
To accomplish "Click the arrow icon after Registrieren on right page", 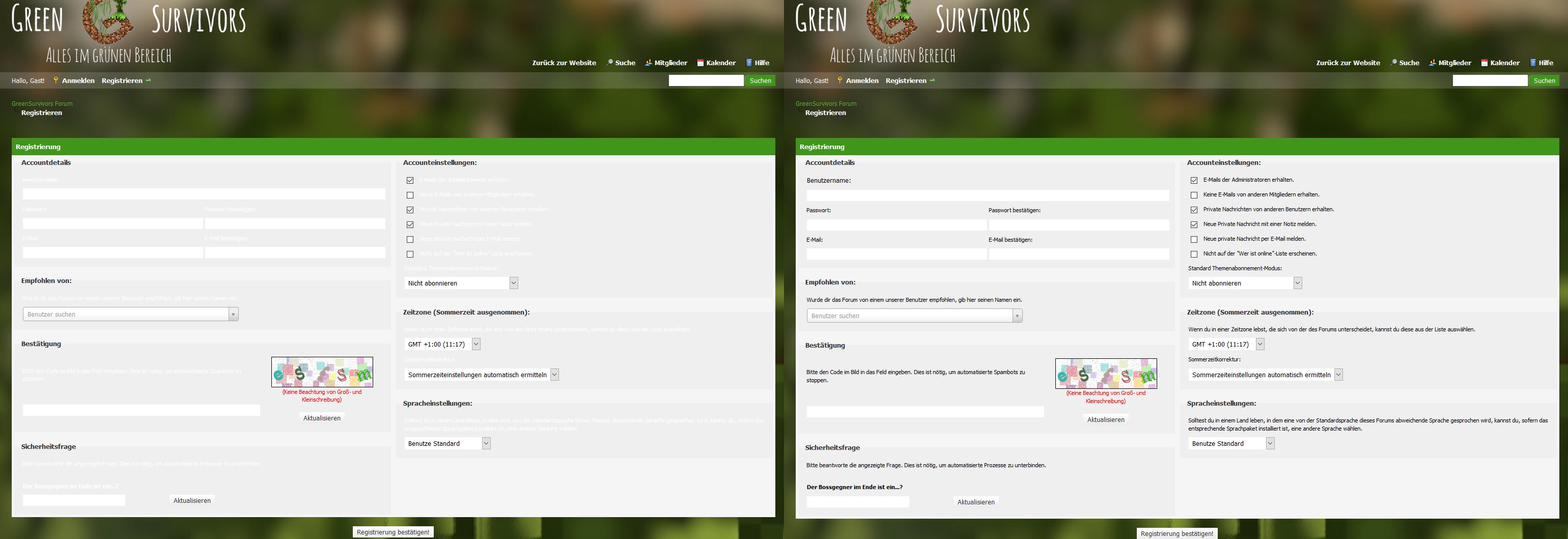I will [932, 80].
